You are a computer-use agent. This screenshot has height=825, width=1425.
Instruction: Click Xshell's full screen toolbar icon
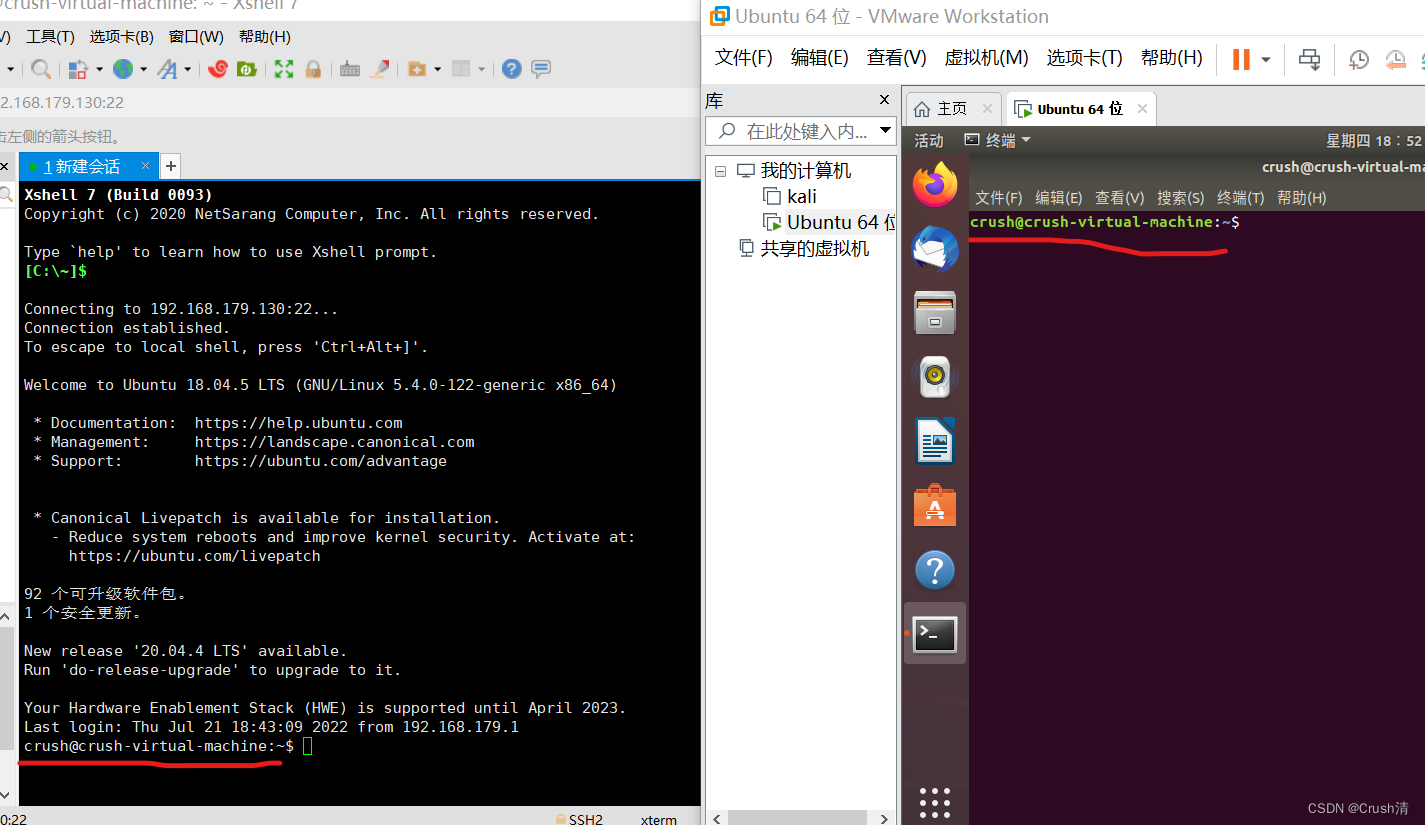[284, 68]
